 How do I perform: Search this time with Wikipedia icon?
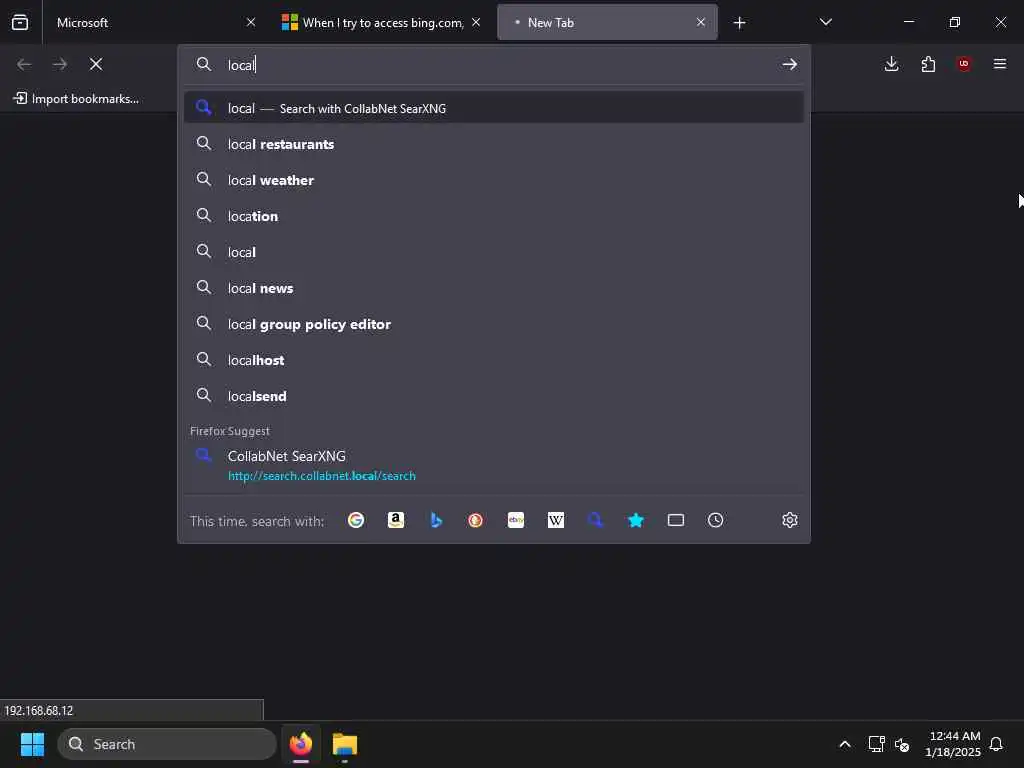[556, 520]
